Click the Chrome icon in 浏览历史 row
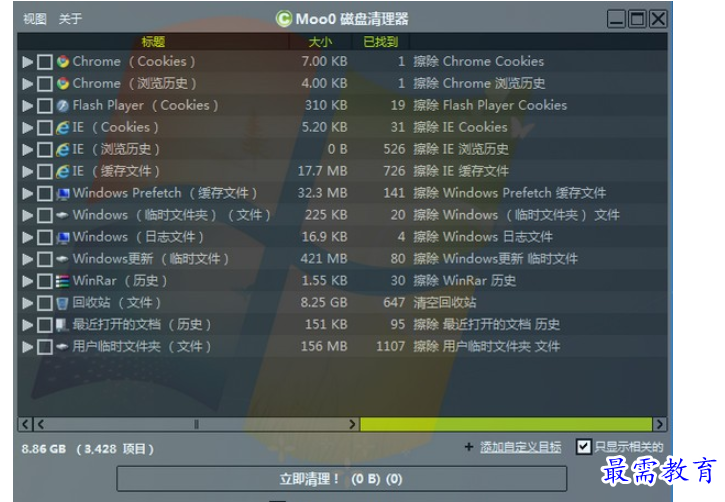 (63, 84)
